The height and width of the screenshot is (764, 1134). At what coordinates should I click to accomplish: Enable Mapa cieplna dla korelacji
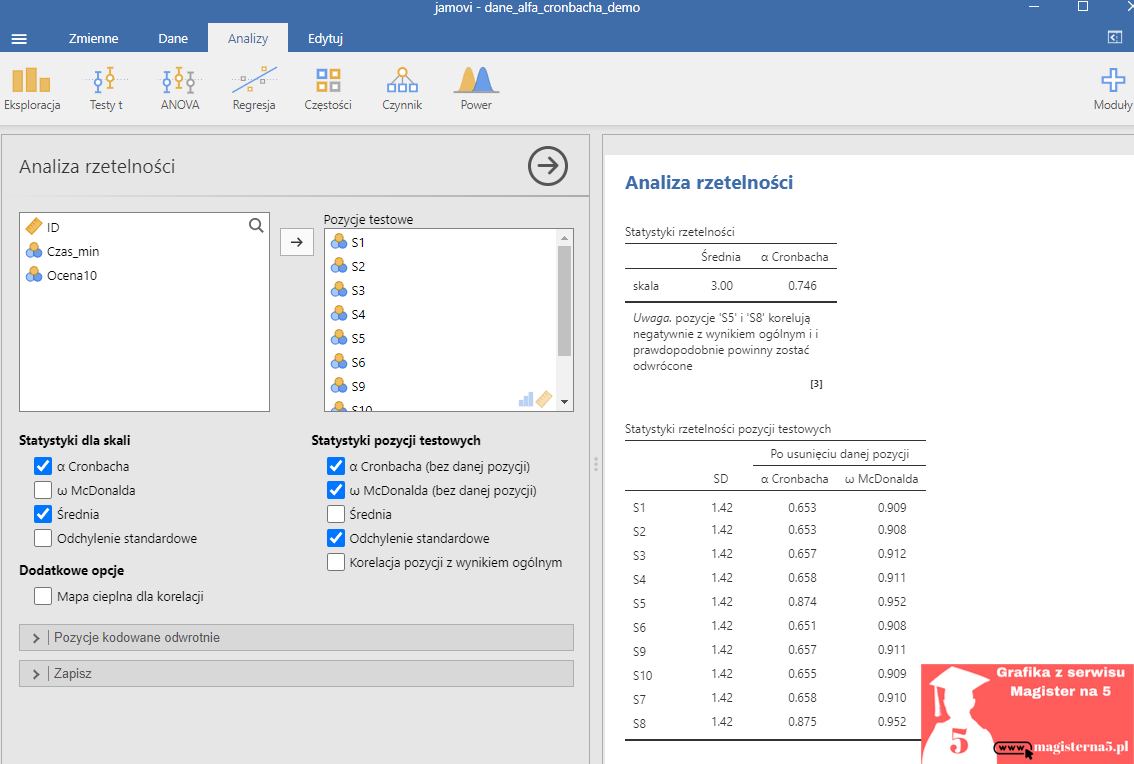pos(43,596)
